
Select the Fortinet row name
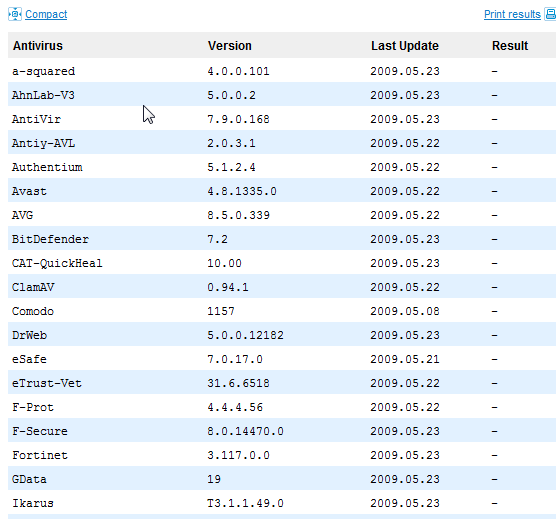pyautogui.click(x=40, y=455)
